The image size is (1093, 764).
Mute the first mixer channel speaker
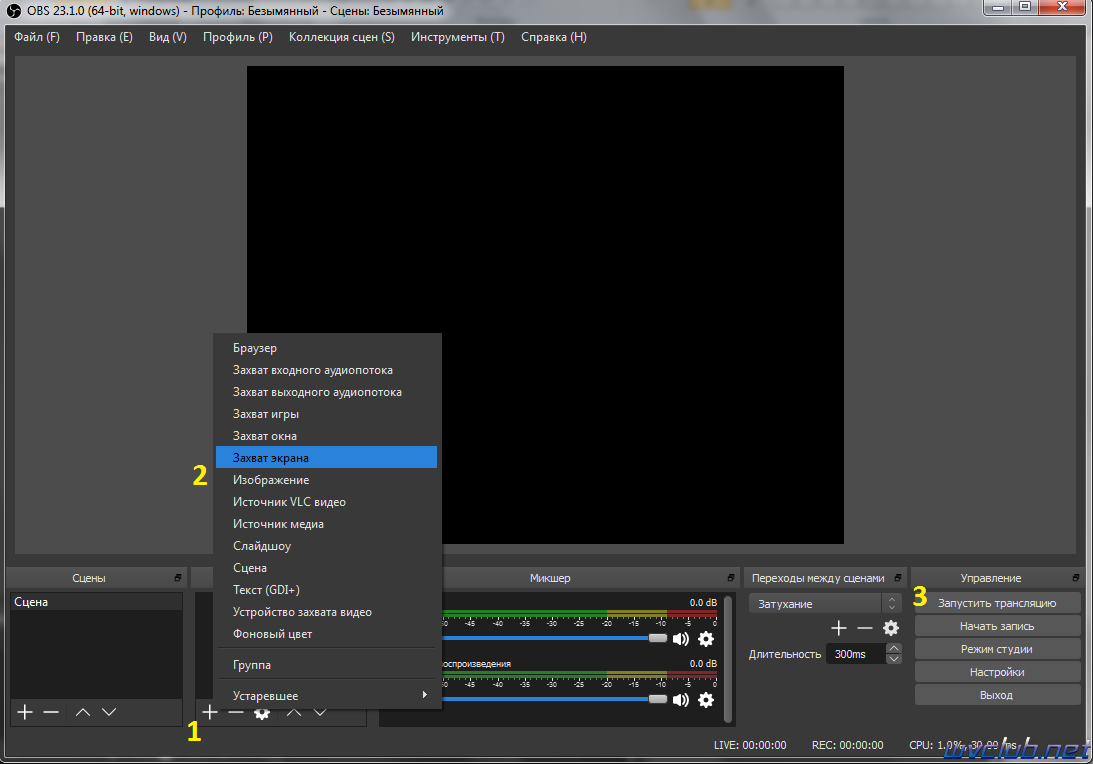pyautogui.click(x=680, y=639)
